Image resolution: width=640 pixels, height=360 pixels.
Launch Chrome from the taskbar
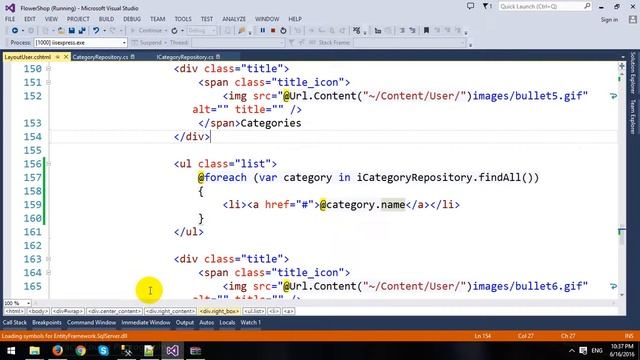click(80, 351)
